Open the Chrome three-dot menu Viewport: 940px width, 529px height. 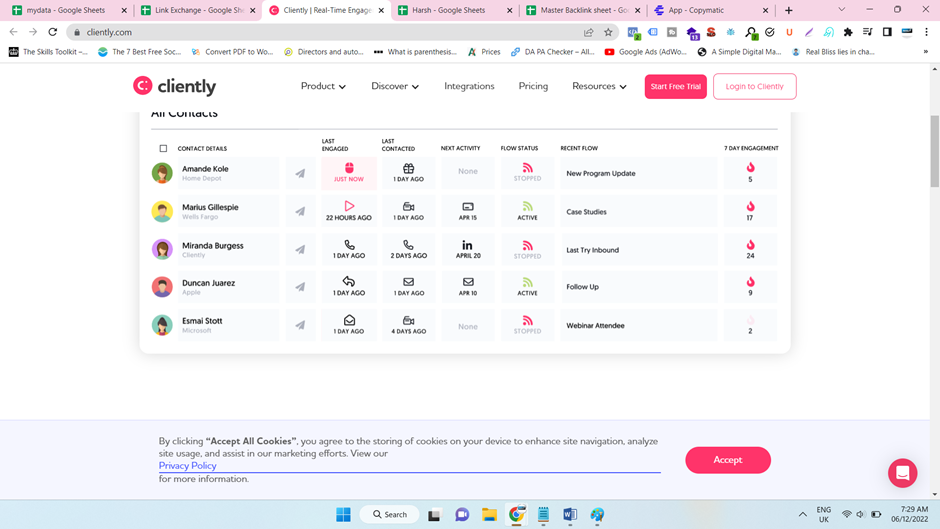(x=926, y=32)
